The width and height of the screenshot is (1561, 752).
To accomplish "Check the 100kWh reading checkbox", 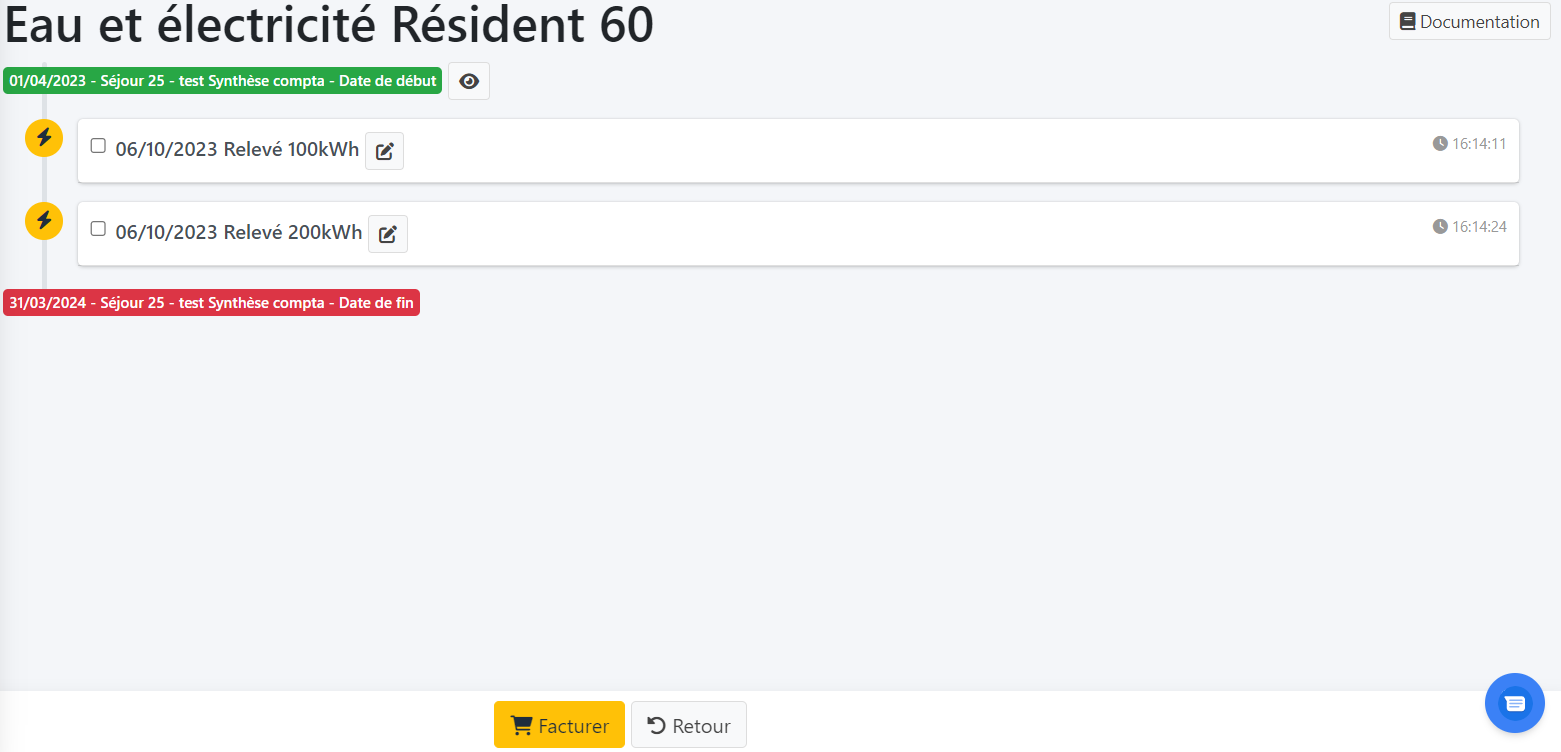I will pyautogui.click(x=98, y=146).
